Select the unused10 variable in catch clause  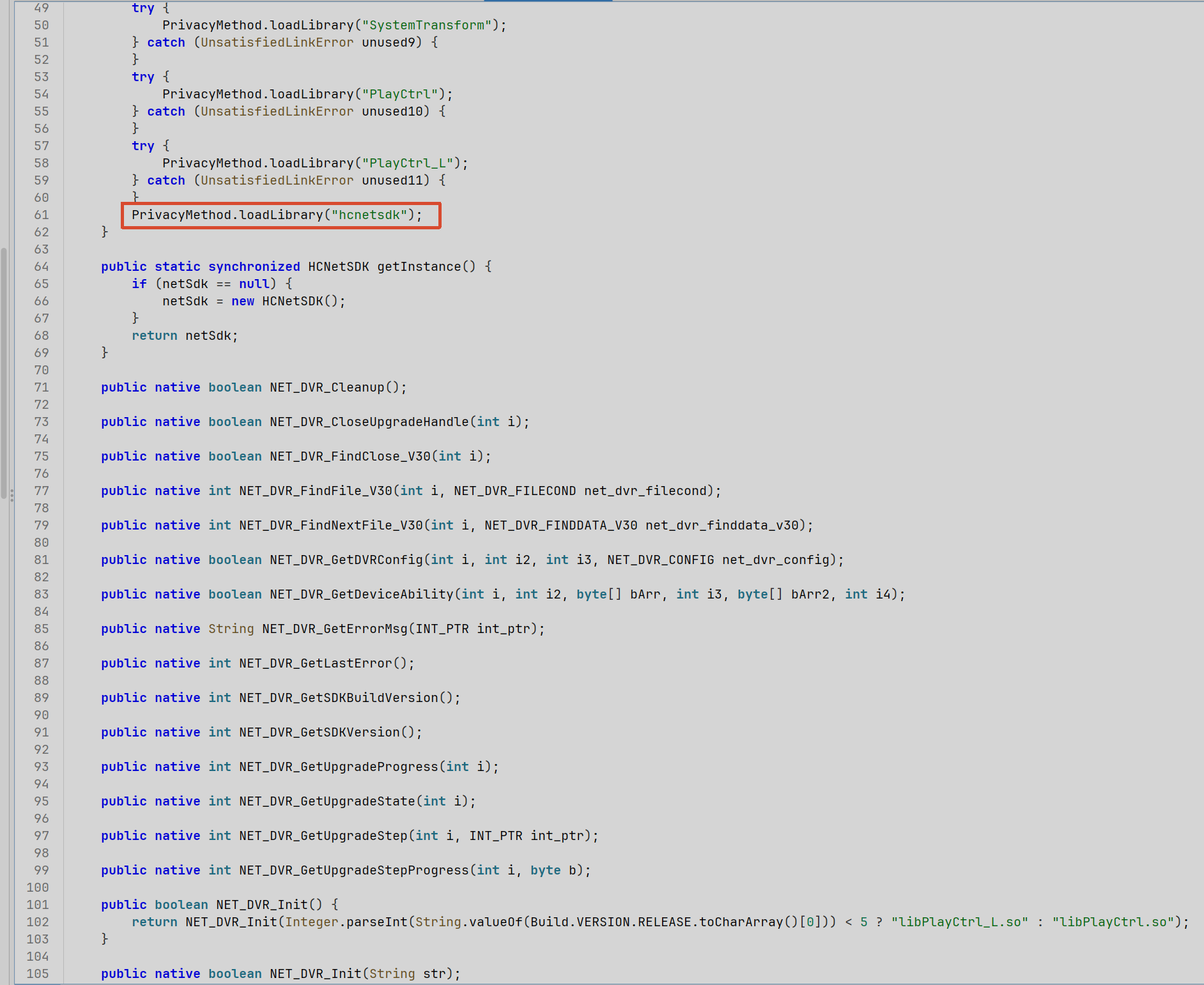click(x=392, y=111)
